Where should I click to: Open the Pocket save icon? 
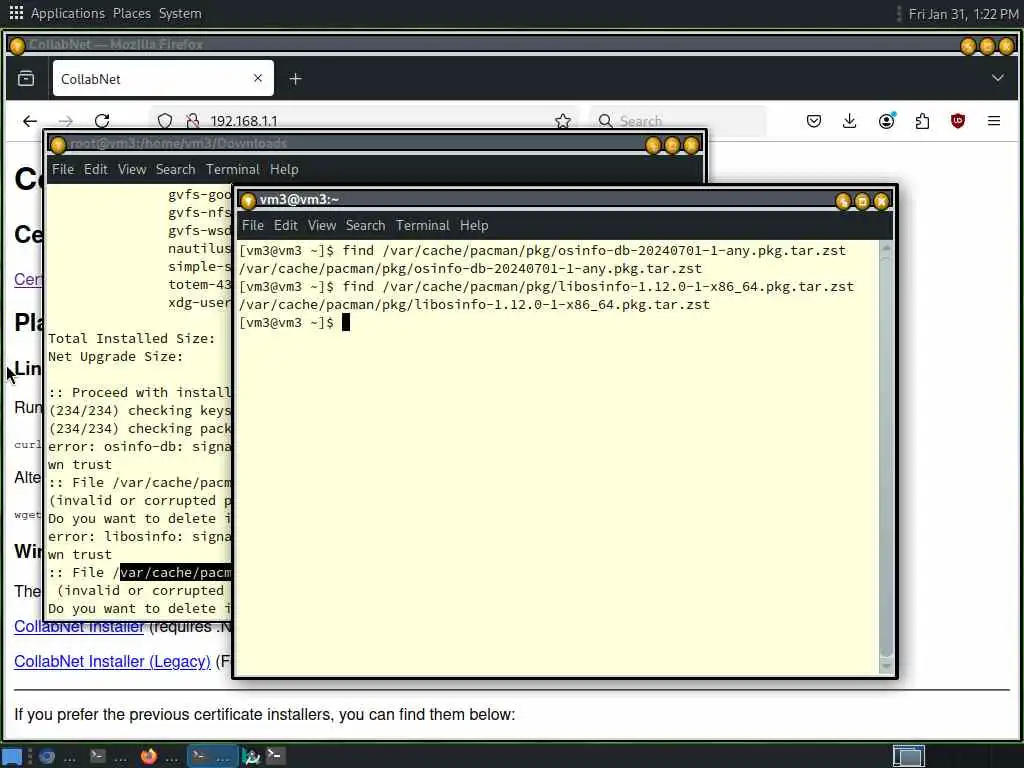[x=814, y=121]
